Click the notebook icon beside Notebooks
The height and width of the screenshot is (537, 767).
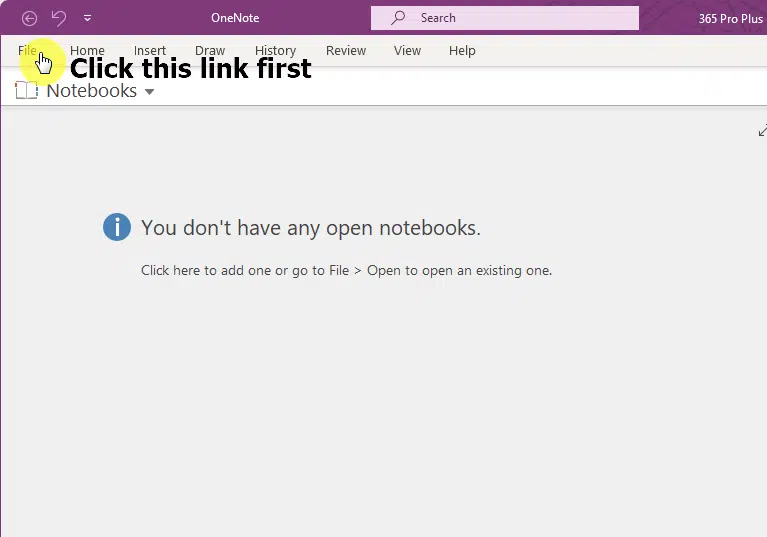[x=26, y=90]
